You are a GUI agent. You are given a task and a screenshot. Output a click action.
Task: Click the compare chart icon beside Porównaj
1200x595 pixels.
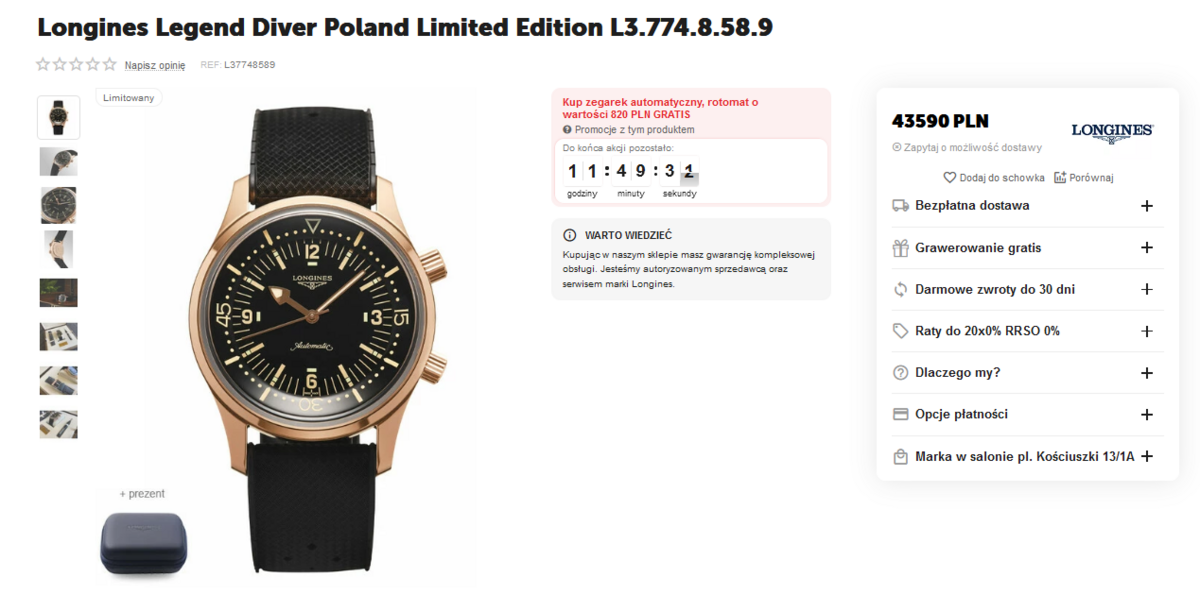[x=1060, y=178]
